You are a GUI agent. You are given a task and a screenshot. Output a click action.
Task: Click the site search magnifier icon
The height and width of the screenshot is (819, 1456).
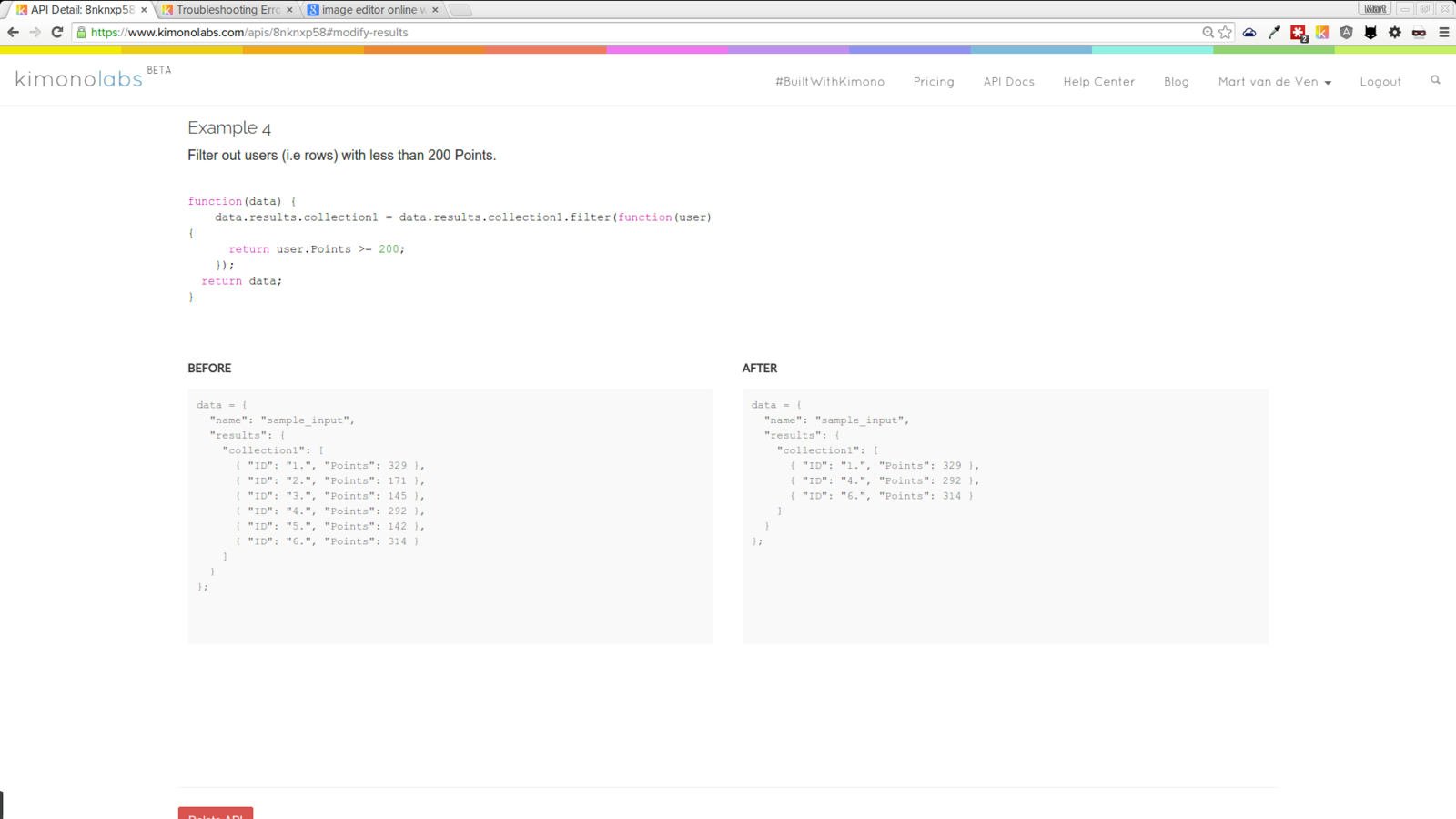[1436, 80]
